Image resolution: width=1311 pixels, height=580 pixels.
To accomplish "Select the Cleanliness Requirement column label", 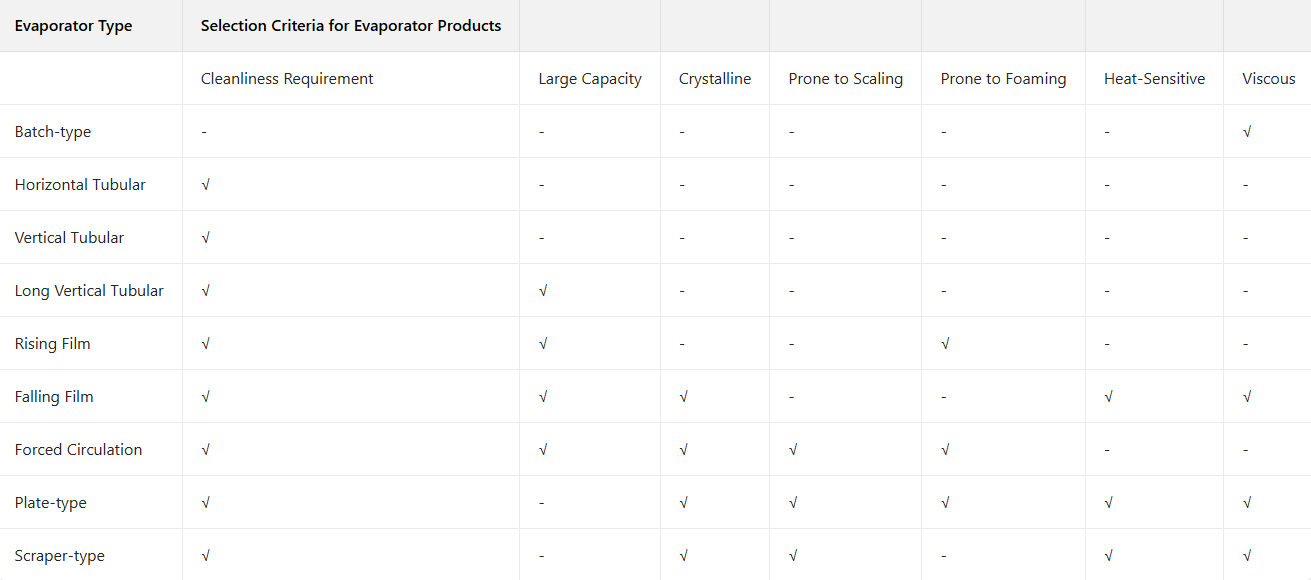I will (287, 79).
